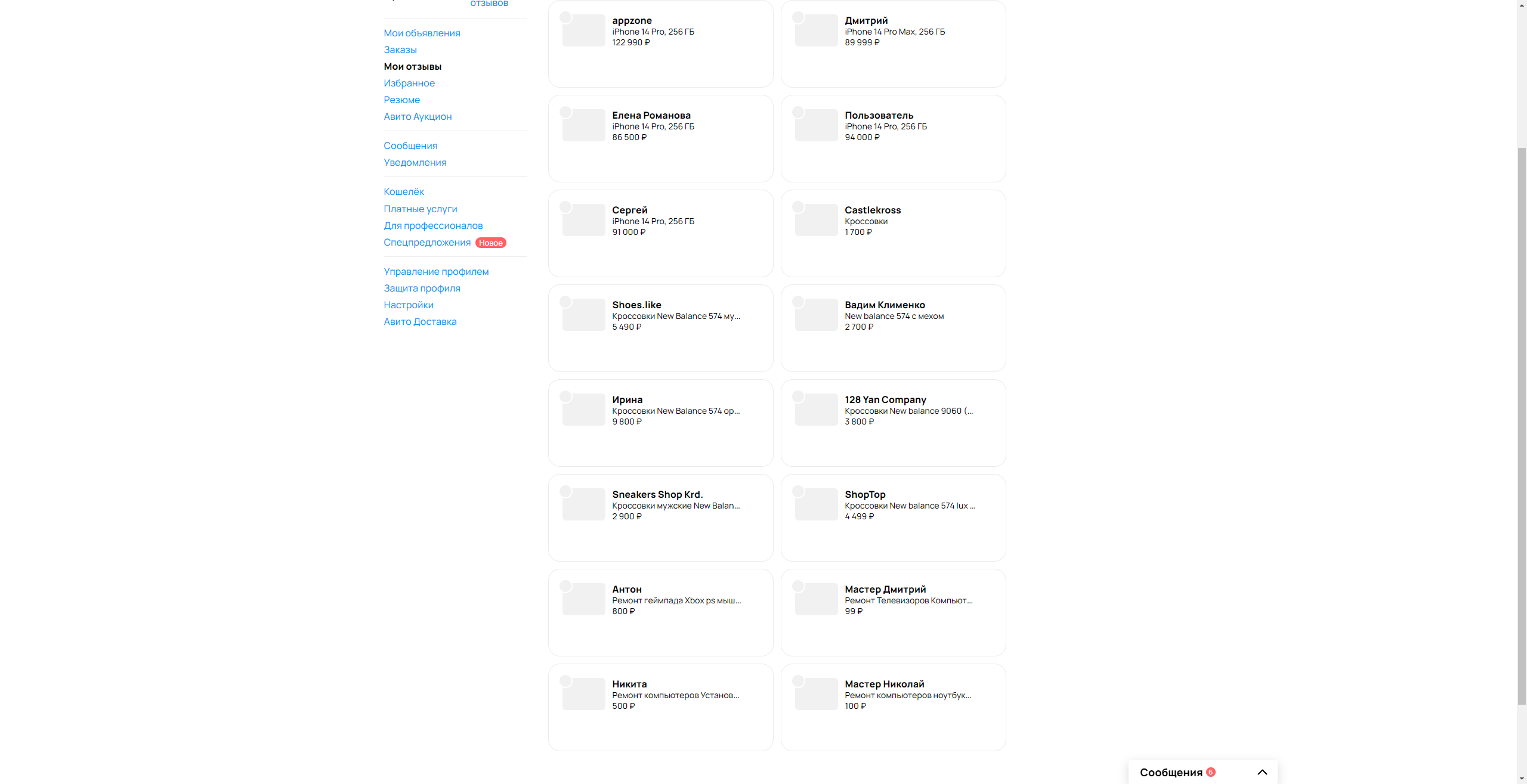Viewport: 1527px width, 784px height.
Task: Click the Shoes.like seller avatar circle
Action: (x=565, y=302)
